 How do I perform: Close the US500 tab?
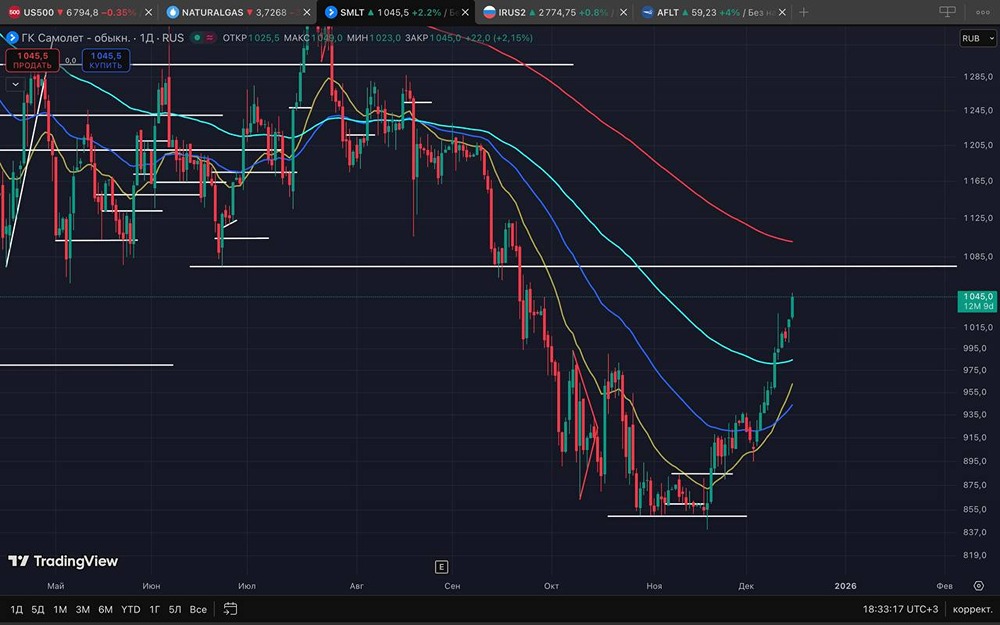(149, 12)
